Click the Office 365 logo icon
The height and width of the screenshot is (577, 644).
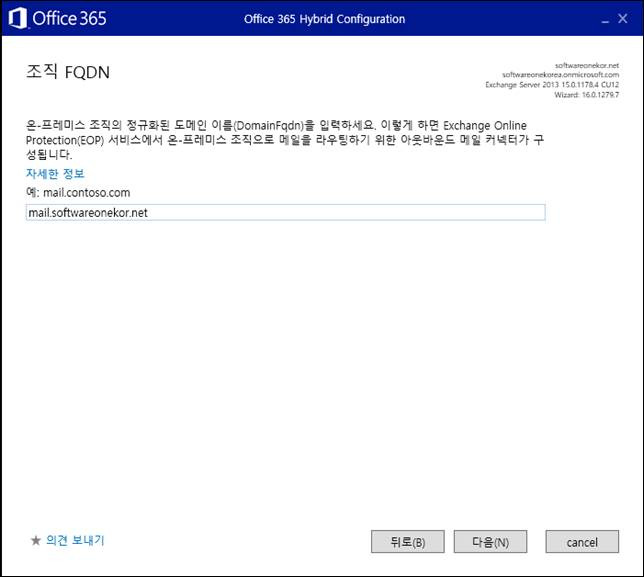point(18,18)
